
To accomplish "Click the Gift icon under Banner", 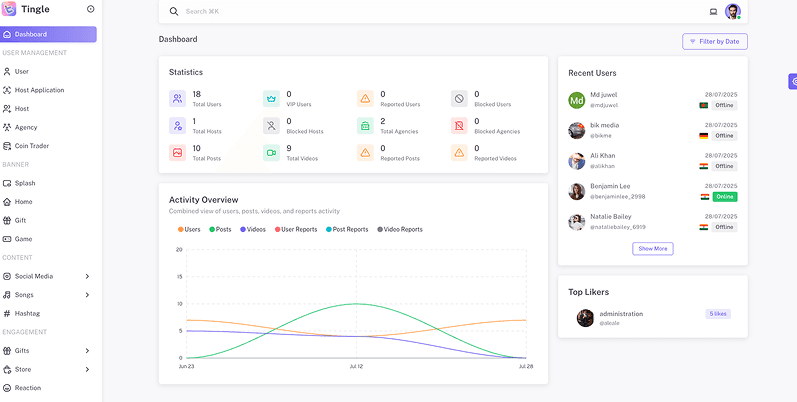I will [7, 221].
